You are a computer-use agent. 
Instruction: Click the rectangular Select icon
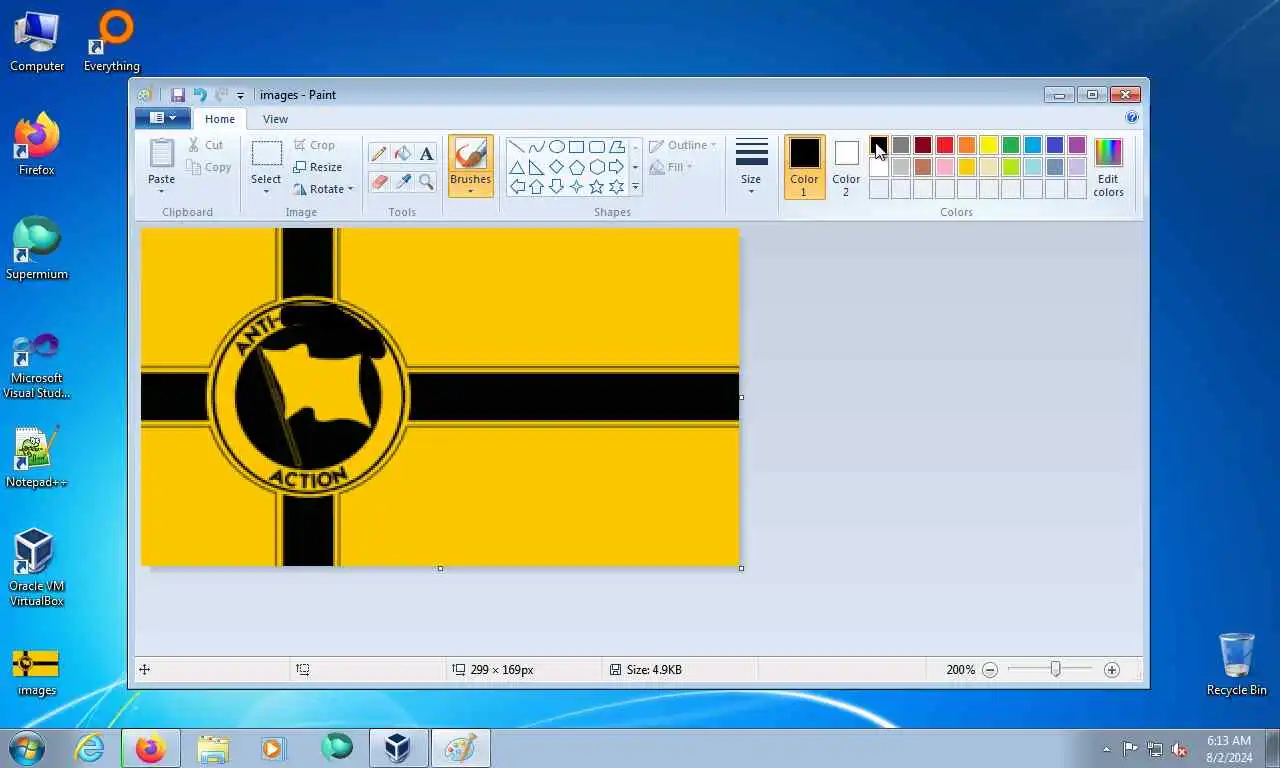pyautogui.click(x=266, y=154)
